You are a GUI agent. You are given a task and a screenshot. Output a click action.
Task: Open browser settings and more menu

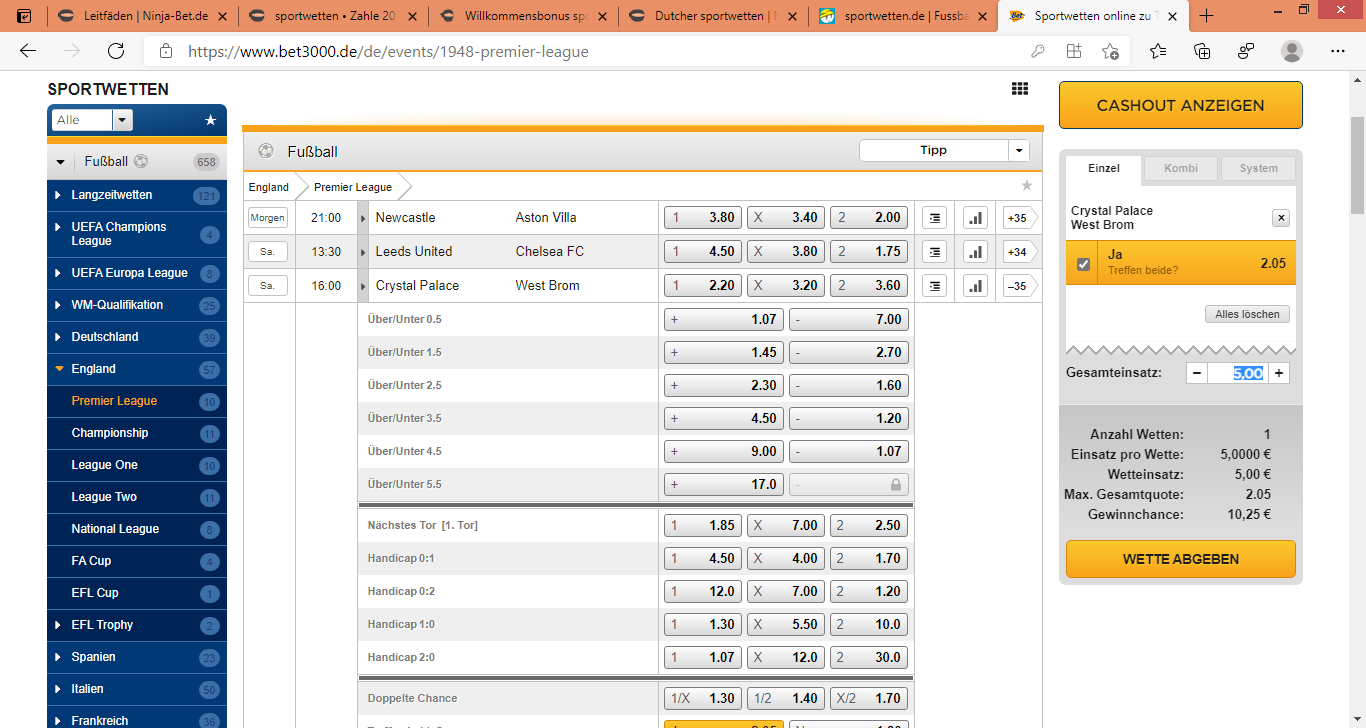pyautogui.click(x=1338, y=51)
